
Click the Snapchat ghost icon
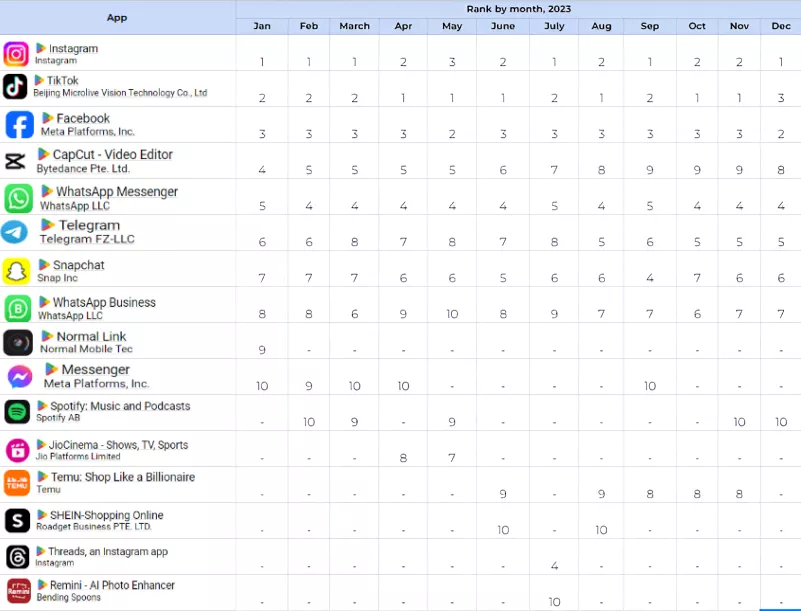coord(16,271)
